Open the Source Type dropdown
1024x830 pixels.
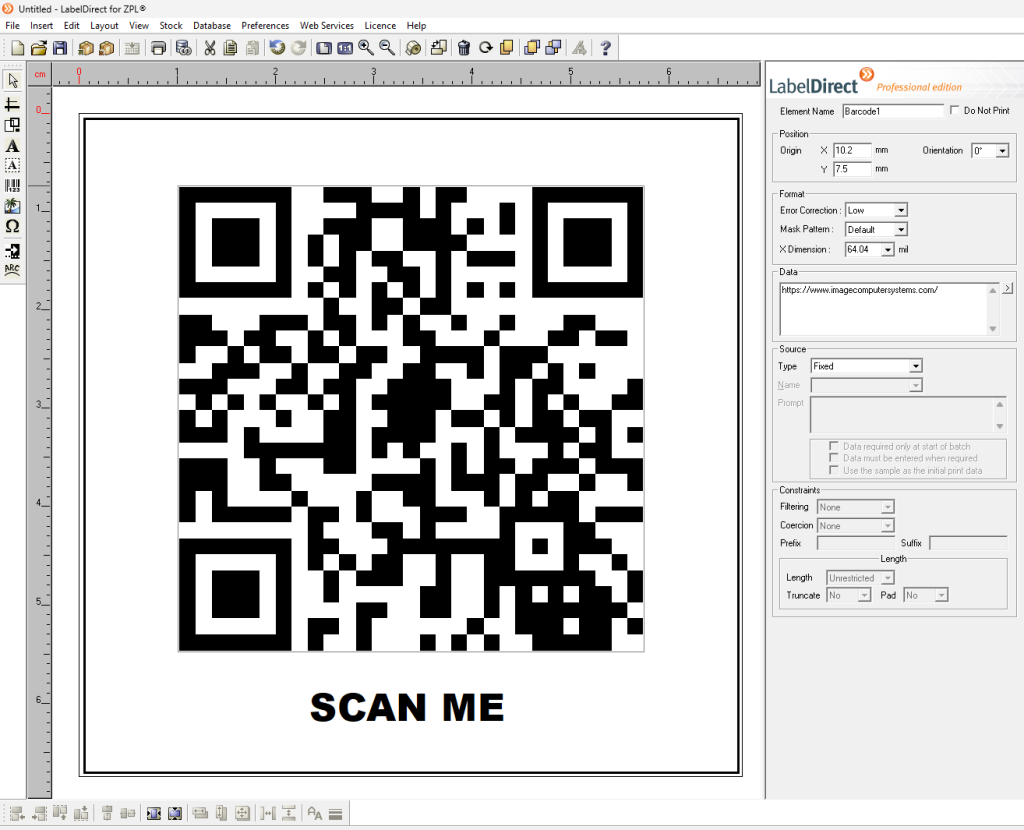tap(916, 366)
